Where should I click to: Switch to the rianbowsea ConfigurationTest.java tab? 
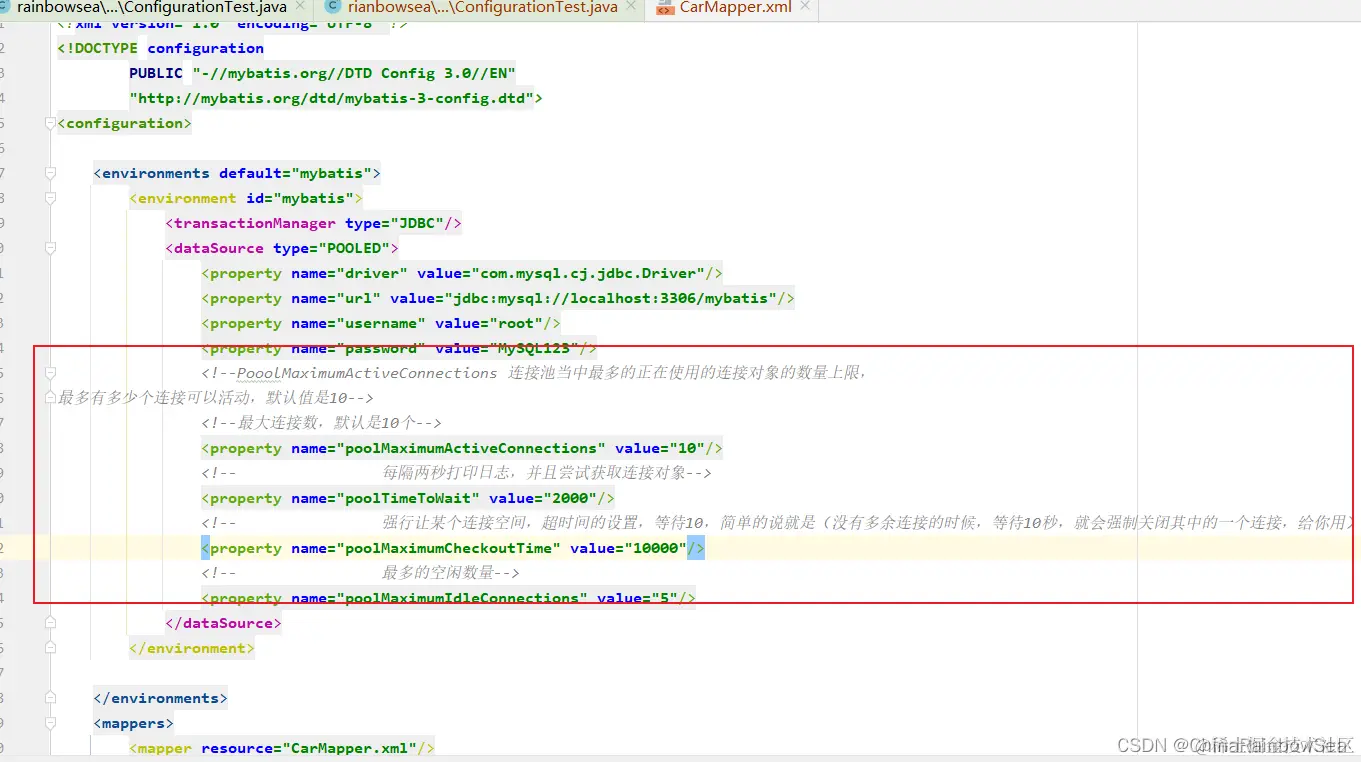[481, 8]
